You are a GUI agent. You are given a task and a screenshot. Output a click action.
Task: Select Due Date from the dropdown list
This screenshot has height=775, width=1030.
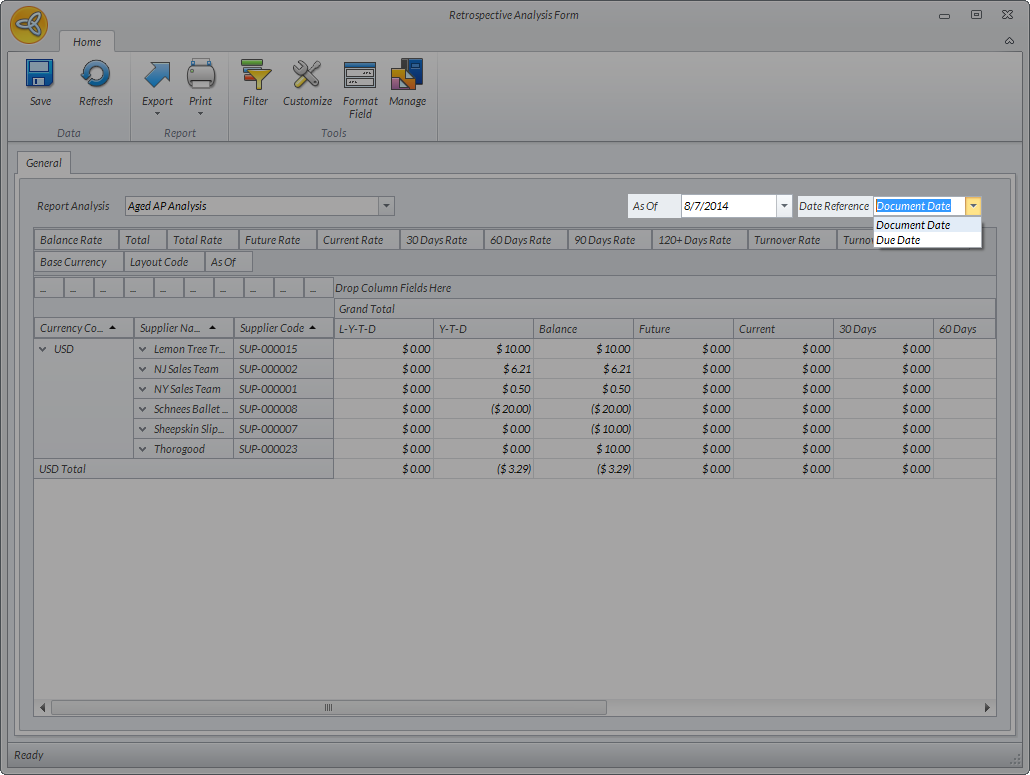point(898,240)
